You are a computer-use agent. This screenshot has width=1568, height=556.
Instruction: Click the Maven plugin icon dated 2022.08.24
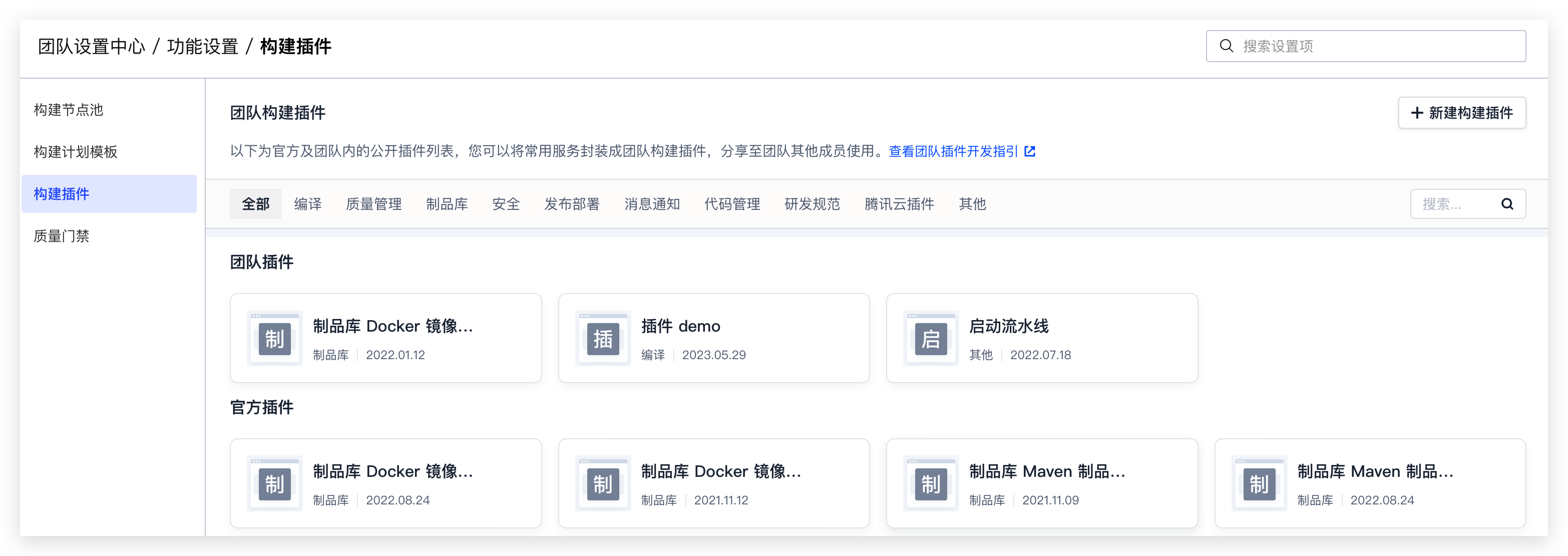click(1259, 483)
